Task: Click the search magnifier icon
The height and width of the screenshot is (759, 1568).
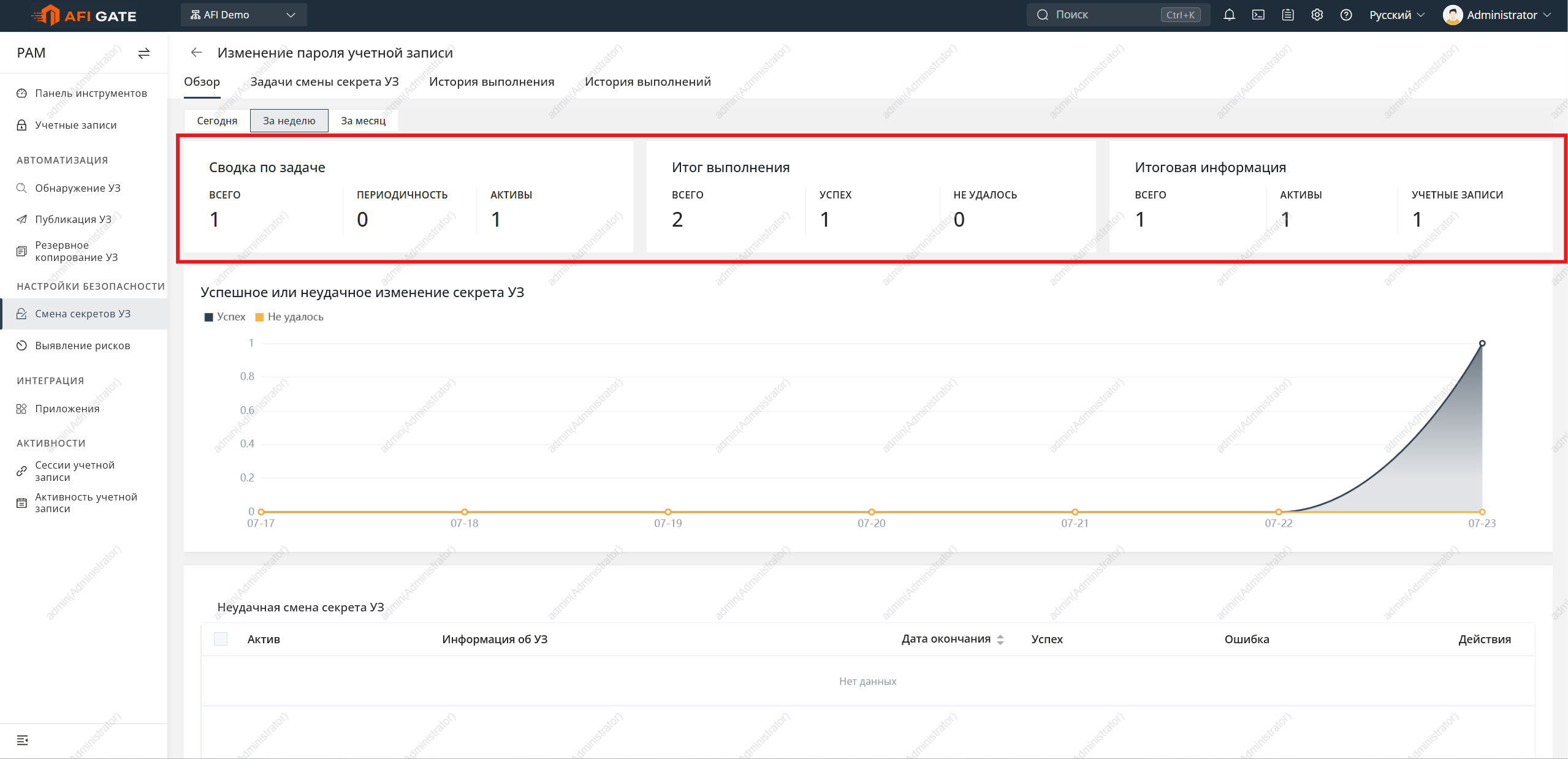Action: 1043,15
